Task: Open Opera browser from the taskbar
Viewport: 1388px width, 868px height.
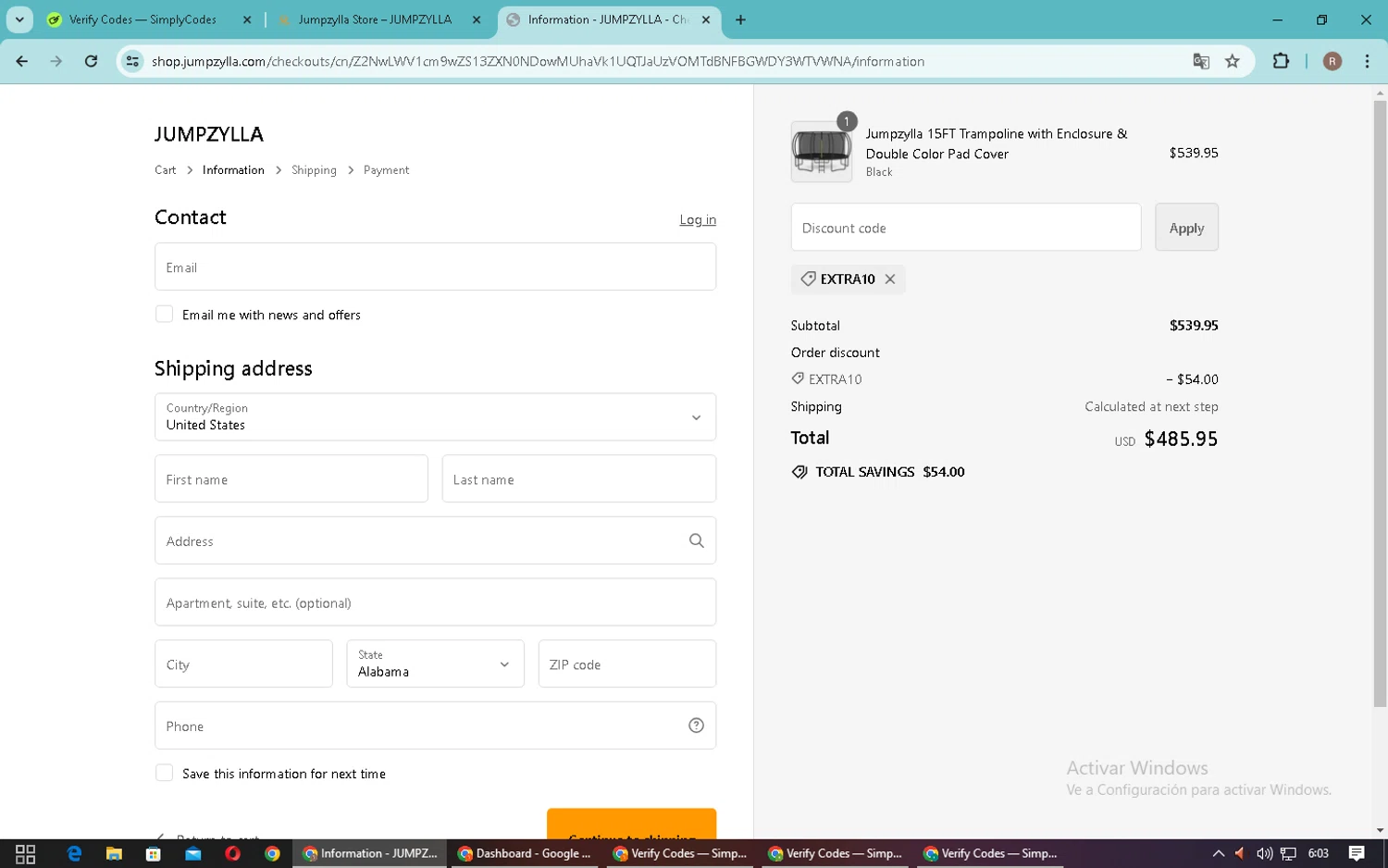Action: [232, 853]
